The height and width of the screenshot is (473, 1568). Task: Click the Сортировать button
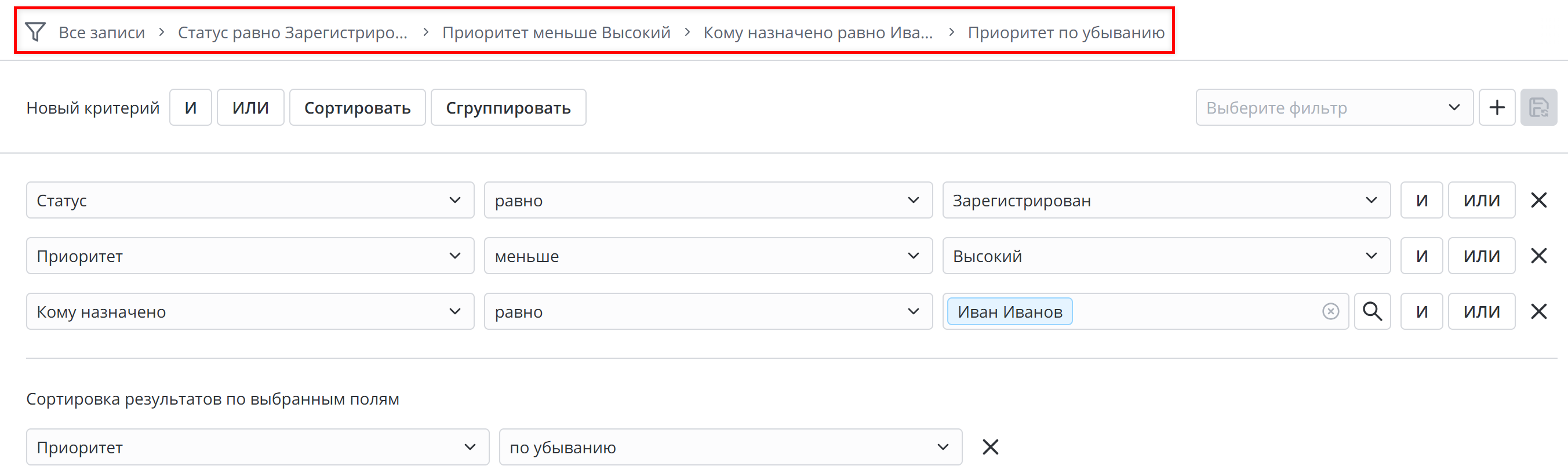[x=357, y=107]
